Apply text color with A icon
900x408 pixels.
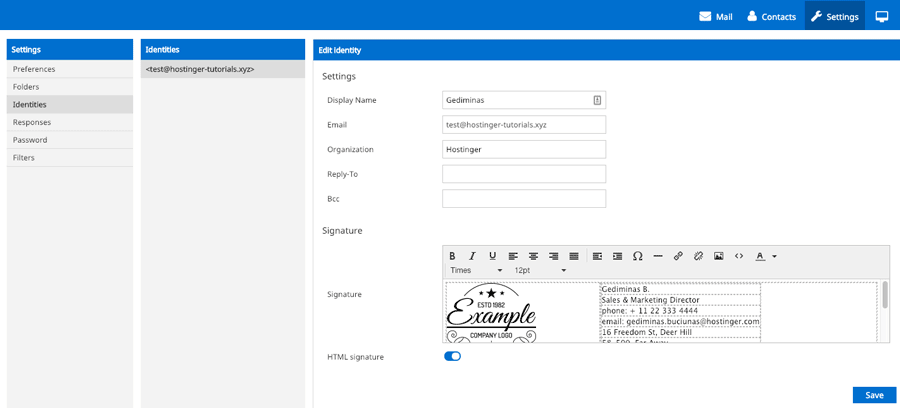pyautogui.click(x=760, y=256)
